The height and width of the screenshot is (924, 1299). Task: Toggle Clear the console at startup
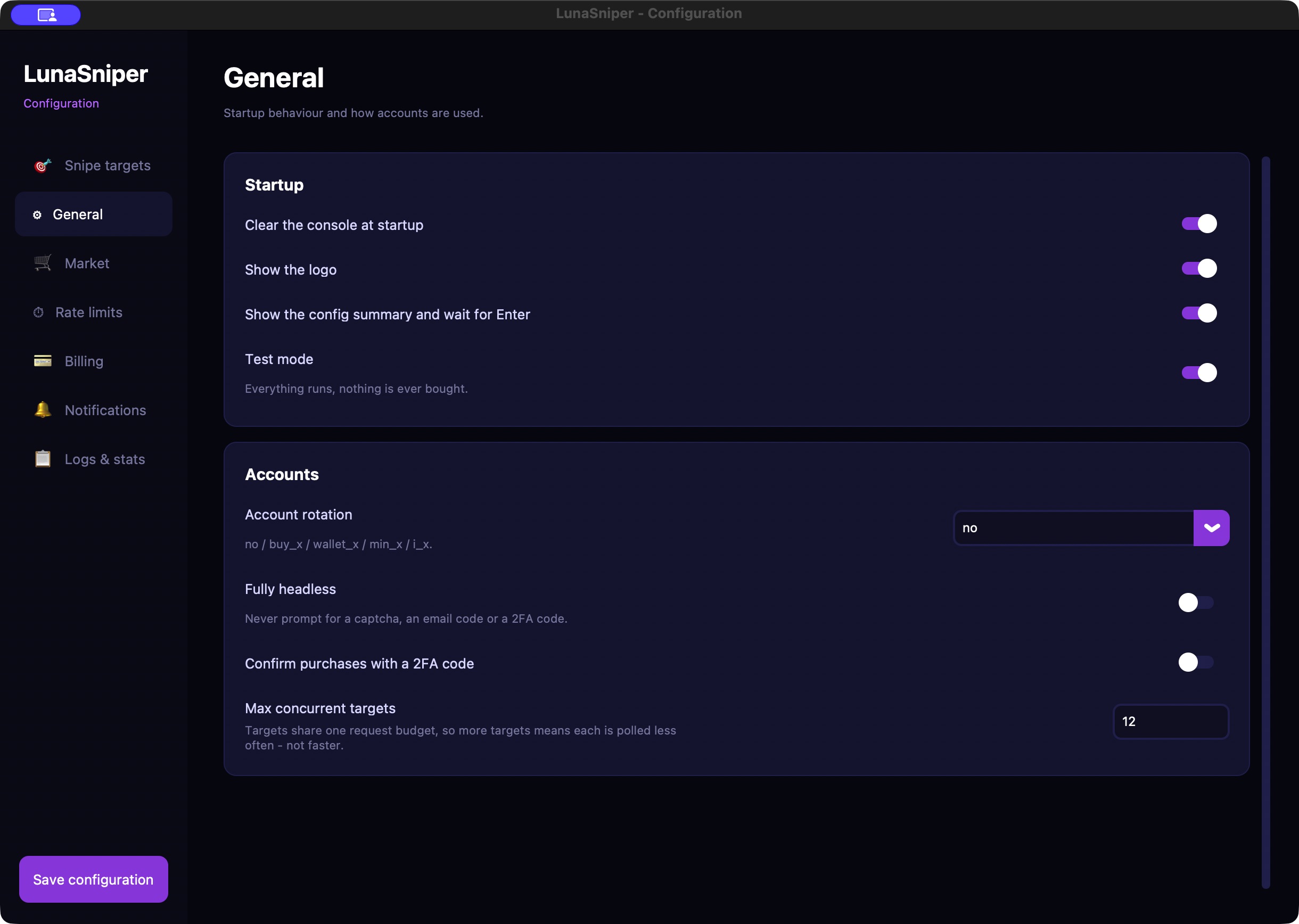(x=1199, y=224)
